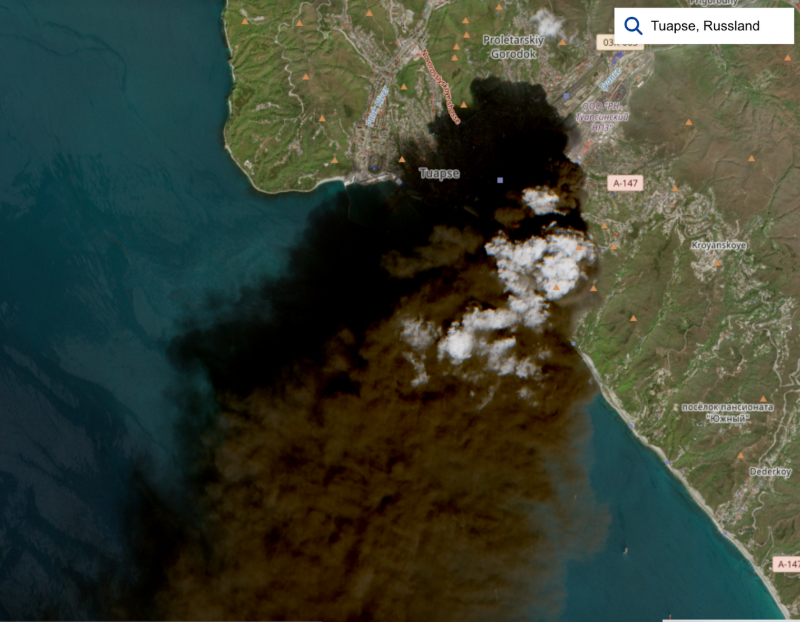Click the A-147 road shield near Tuapse refinery

(625, 183)
